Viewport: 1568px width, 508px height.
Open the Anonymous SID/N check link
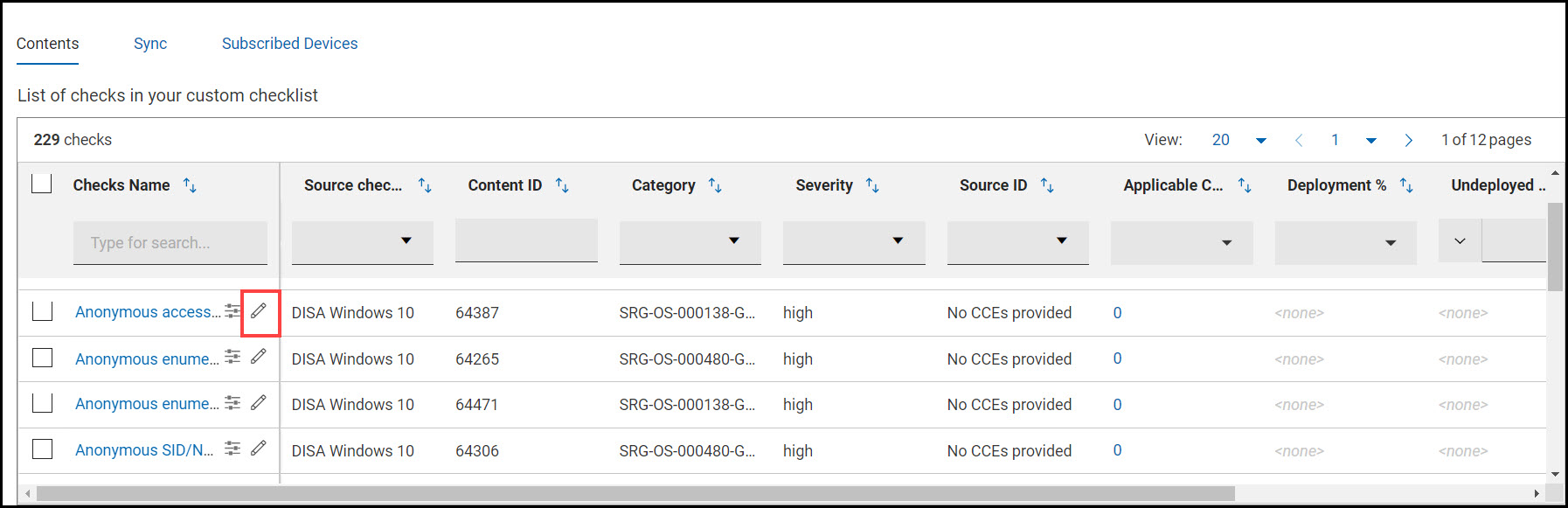click(x=144, y=450)
